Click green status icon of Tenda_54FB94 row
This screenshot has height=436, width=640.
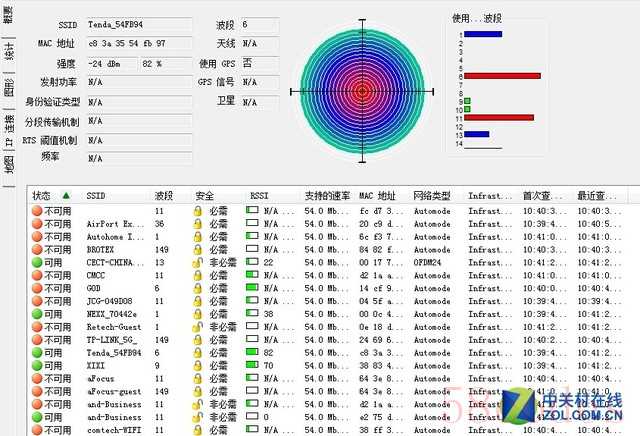click(x=36, y=353)
